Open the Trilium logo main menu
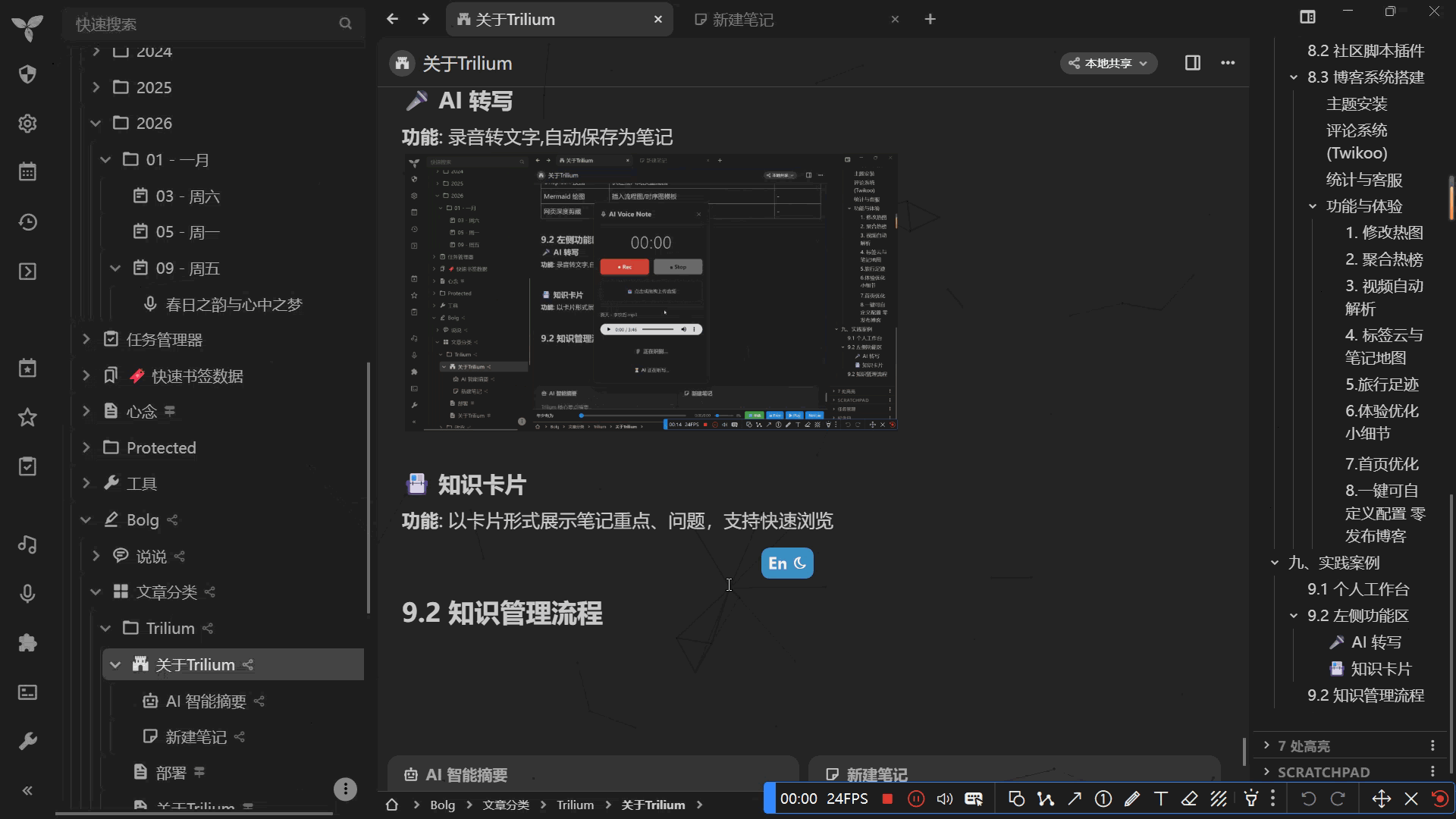The image size is (1456, 819). click(27, 27)
